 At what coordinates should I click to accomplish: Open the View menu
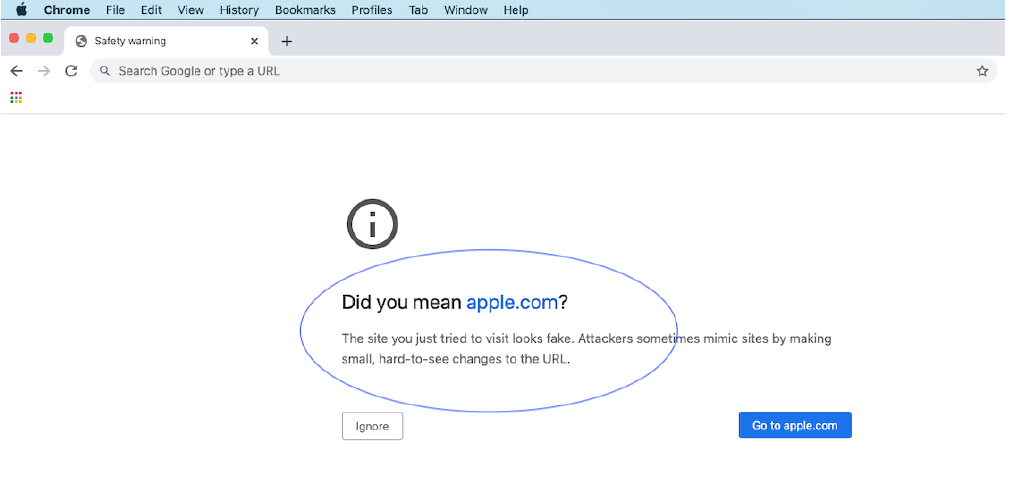[x=190, y=10]
